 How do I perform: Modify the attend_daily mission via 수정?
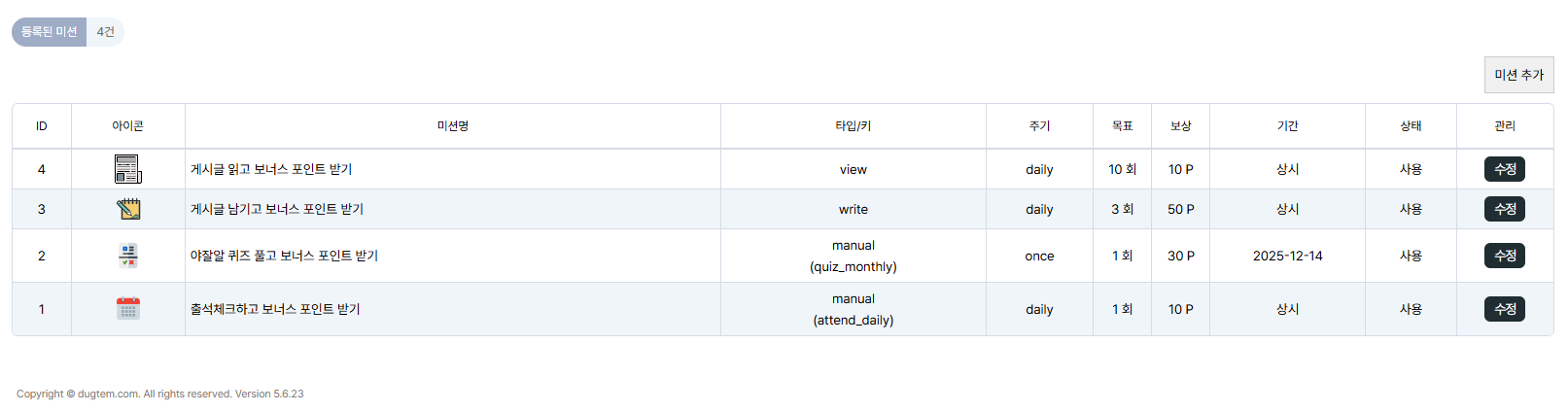coord(1504,309)
